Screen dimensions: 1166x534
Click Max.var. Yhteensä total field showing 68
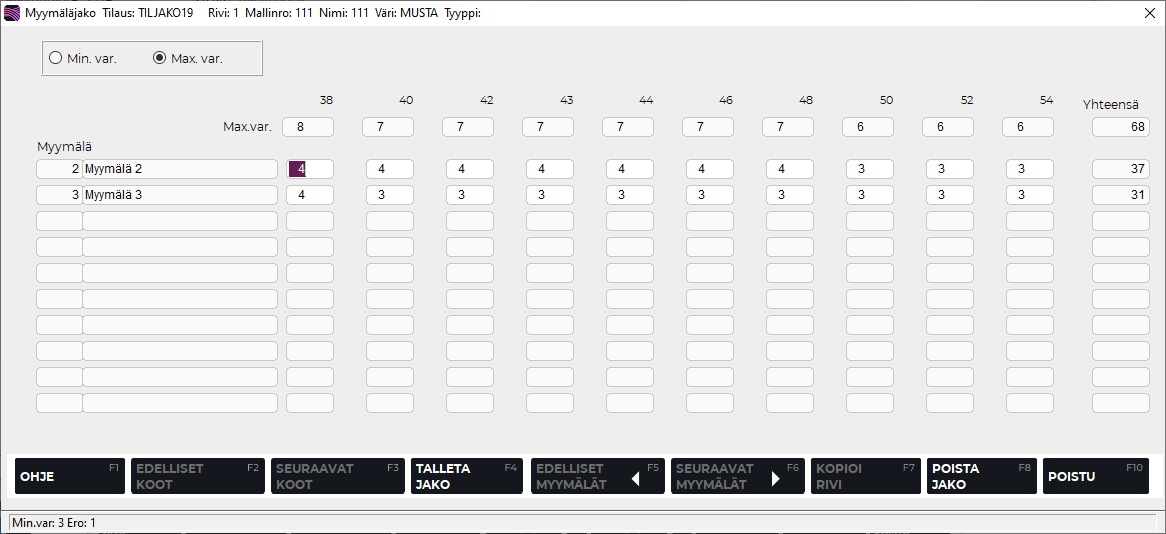pyautogui.click(x=1120, y=127)
